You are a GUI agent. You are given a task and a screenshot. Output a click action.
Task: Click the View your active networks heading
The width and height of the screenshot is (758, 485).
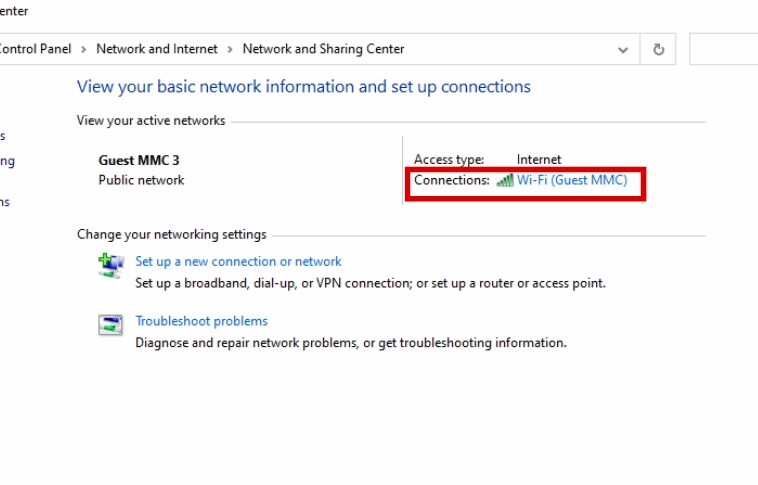click(151, 120)
